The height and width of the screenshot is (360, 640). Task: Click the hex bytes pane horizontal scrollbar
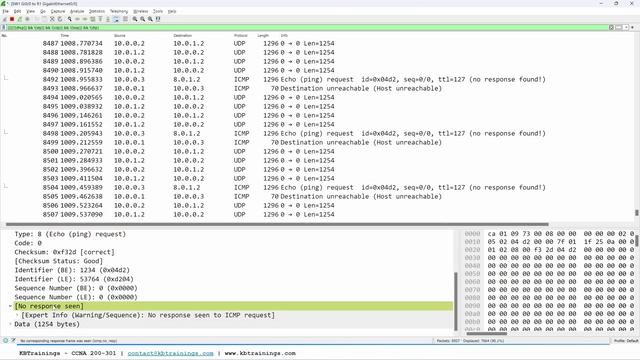tap(487, 333)
